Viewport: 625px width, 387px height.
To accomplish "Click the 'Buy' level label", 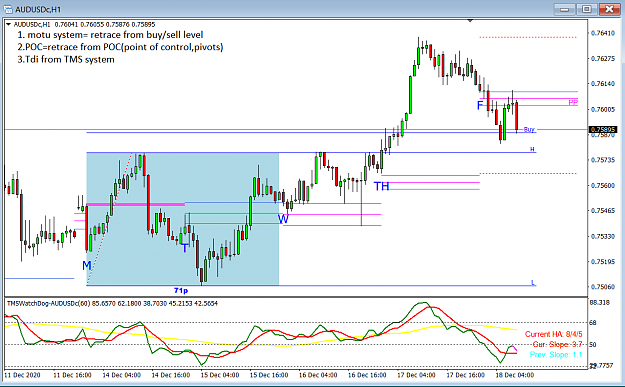I will 529,130.
